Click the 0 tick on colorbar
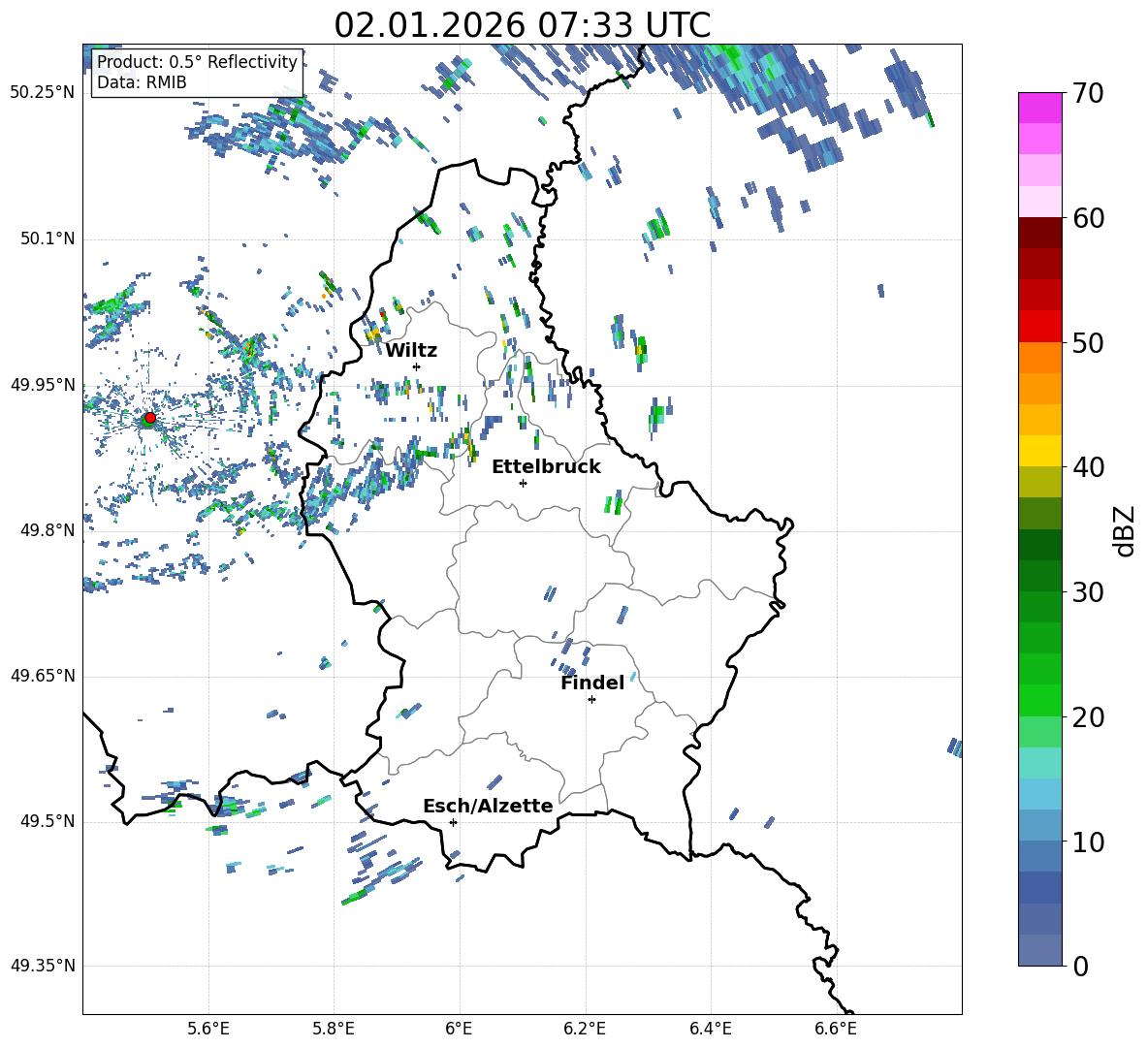The height and width of the screenshot is (1048, 1148). (1080, 967)
